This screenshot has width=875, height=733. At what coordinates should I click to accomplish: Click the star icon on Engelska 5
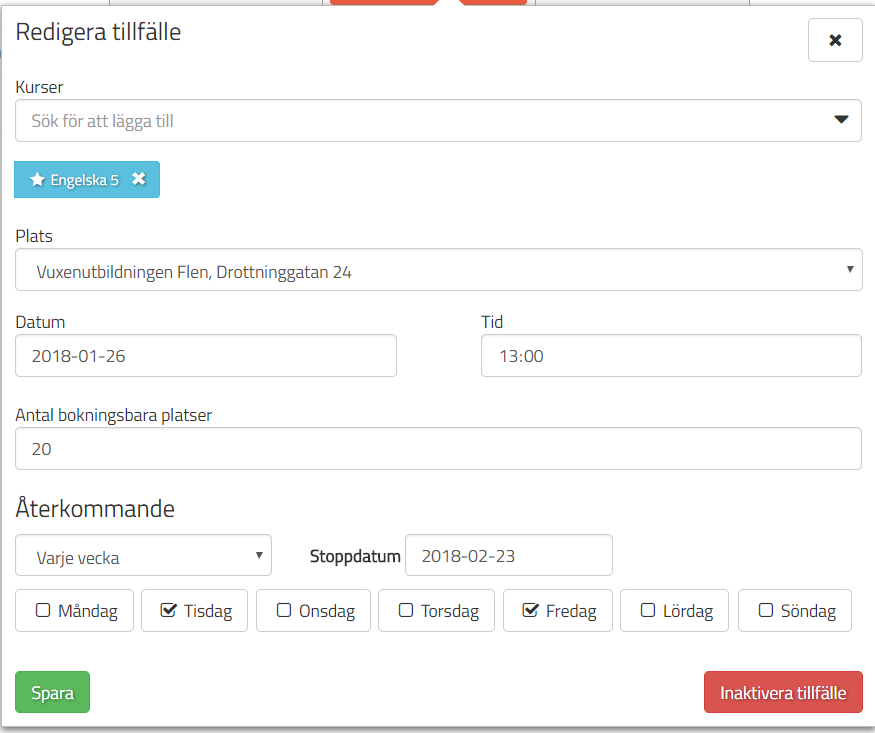[37, 180]
